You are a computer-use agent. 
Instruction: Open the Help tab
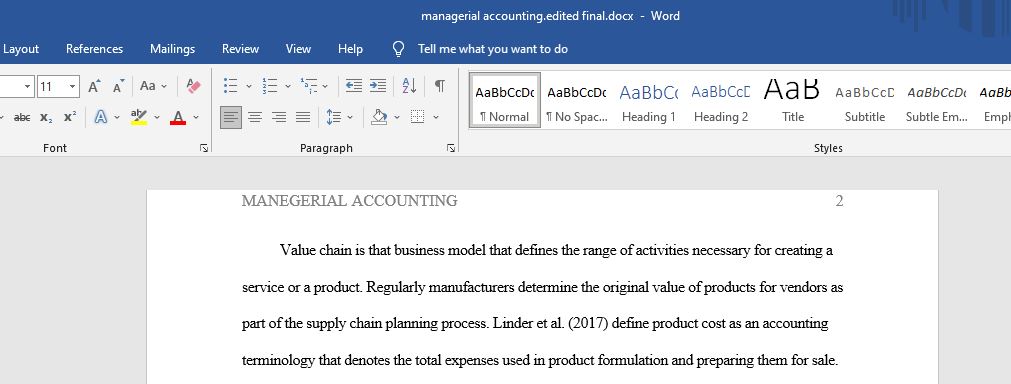(x=350, y=49)
